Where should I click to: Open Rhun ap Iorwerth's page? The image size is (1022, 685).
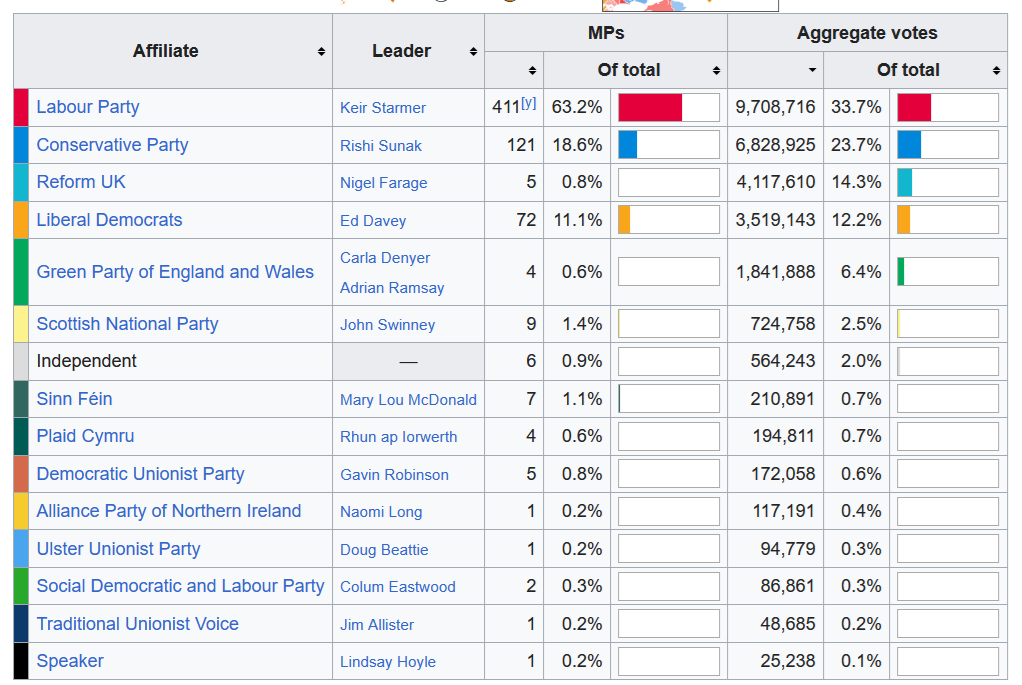(x=398, y=437)
